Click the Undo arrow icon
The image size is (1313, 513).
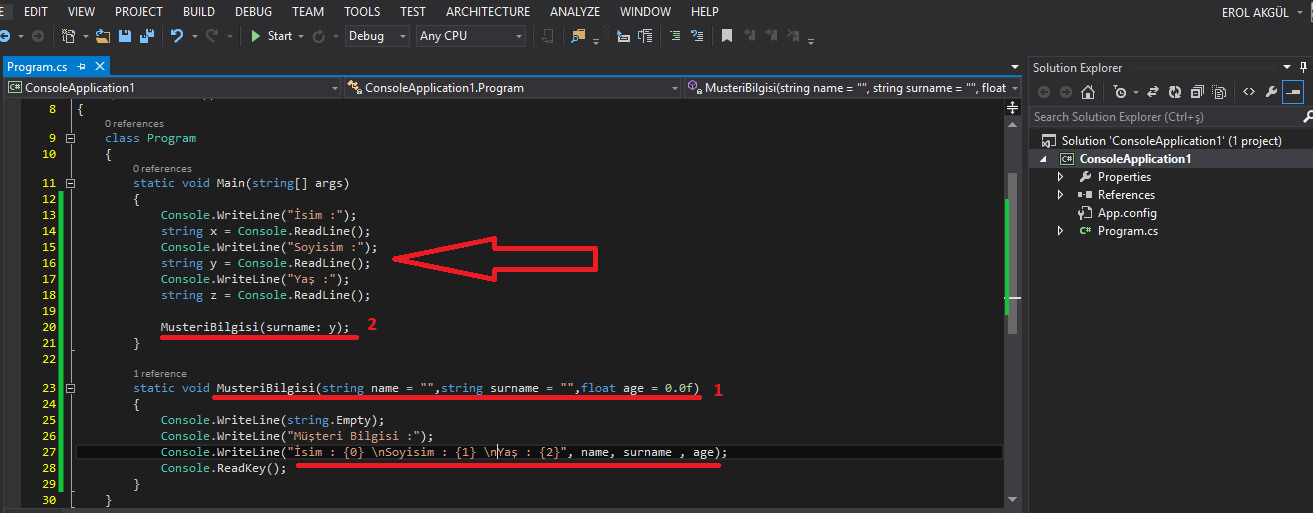point(177,36)
